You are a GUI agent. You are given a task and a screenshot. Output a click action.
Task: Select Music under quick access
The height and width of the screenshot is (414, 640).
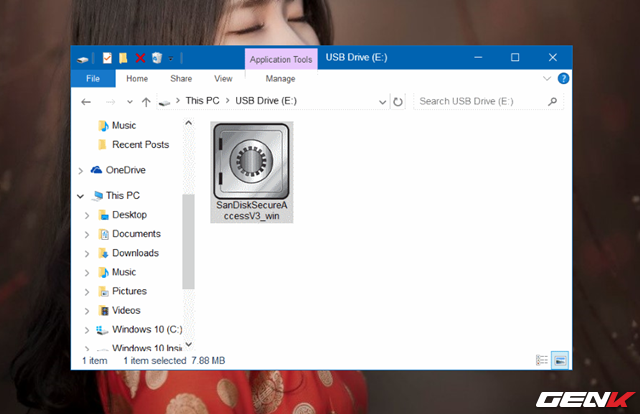[x=124, y=125]
